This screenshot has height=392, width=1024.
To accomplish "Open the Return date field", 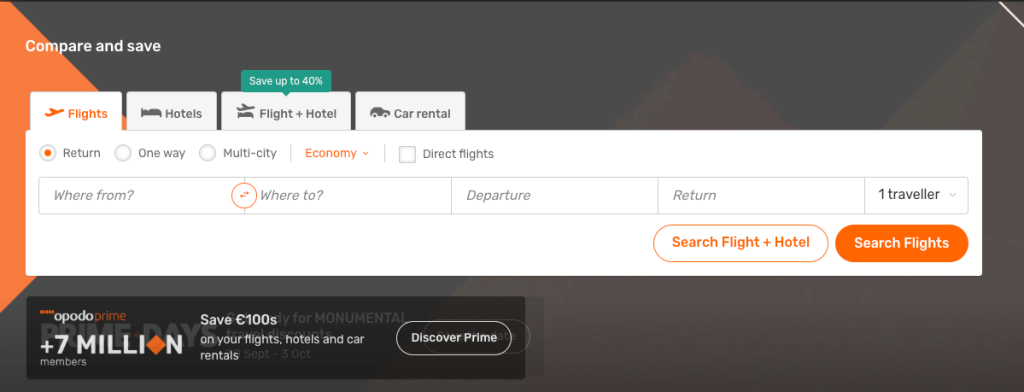I will [x=761, y=195].
